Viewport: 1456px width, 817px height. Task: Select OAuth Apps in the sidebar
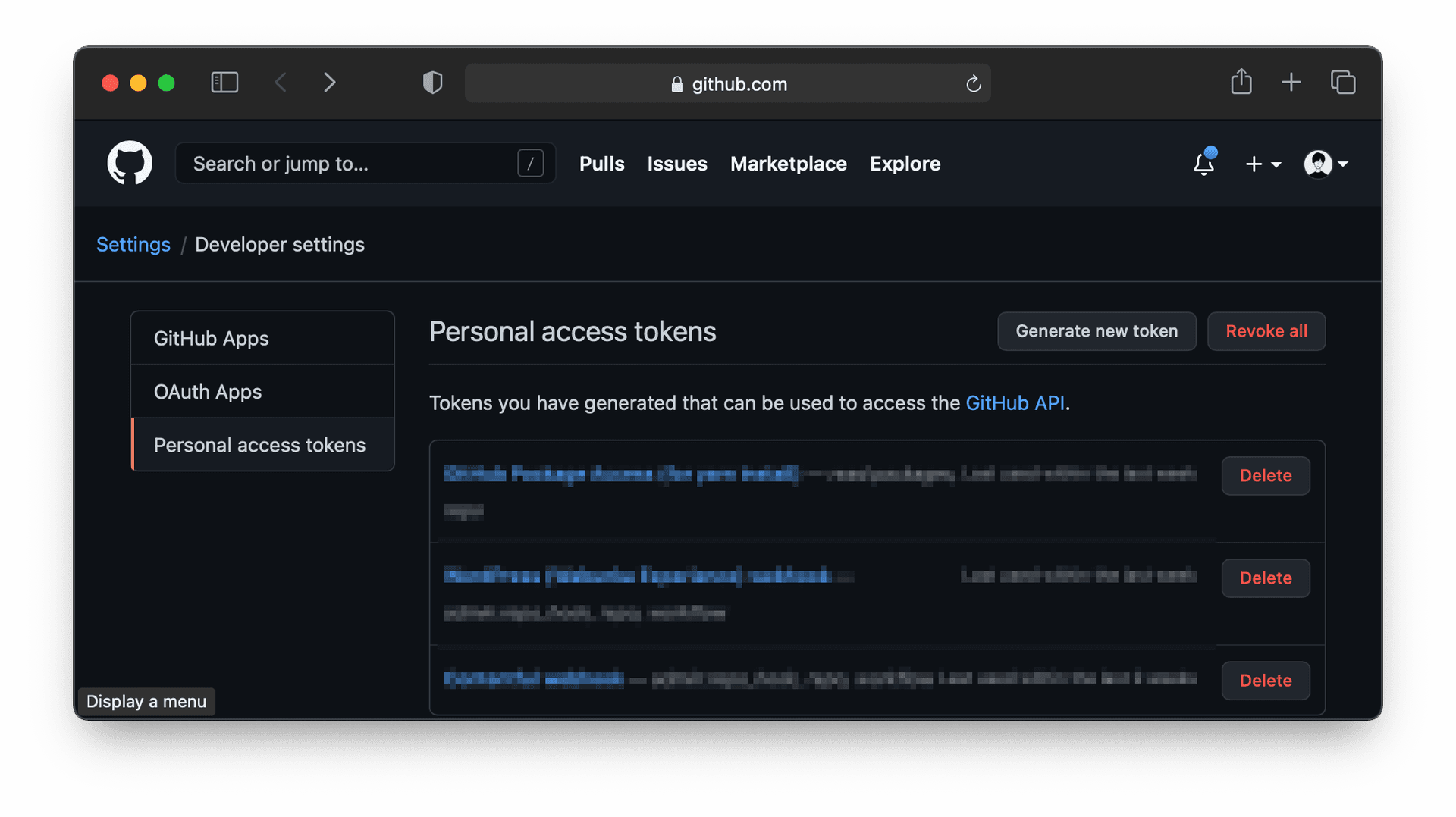point(262,391)
